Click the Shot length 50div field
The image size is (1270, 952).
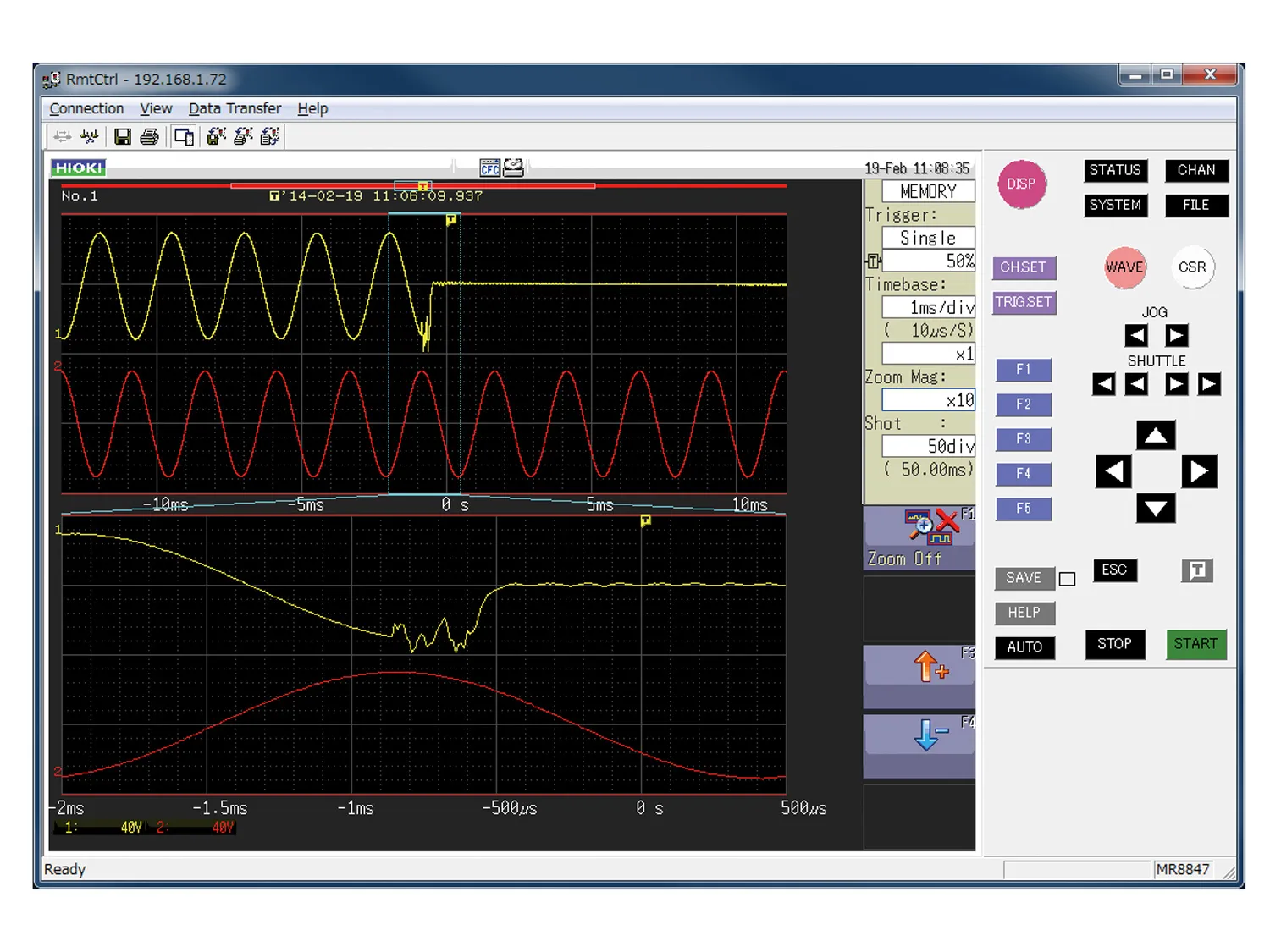(x=928, y=446)
